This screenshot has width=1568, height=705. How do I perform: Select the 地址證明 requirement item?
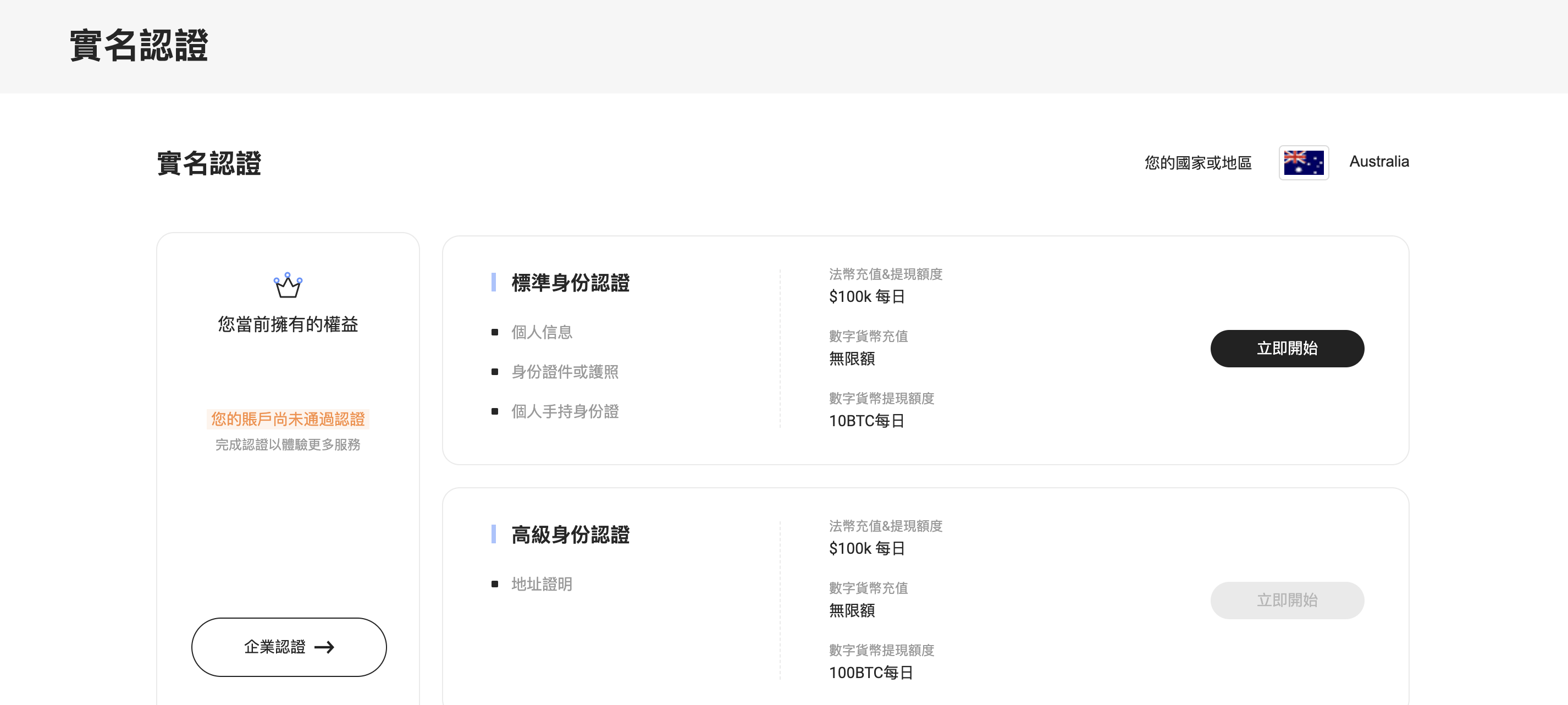click(541, 584)
